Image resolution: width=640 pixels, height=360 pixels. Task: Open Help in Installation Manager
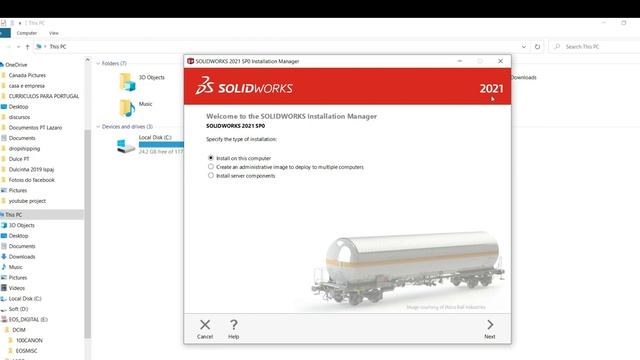pyautogui.click(x=233, y=329)
